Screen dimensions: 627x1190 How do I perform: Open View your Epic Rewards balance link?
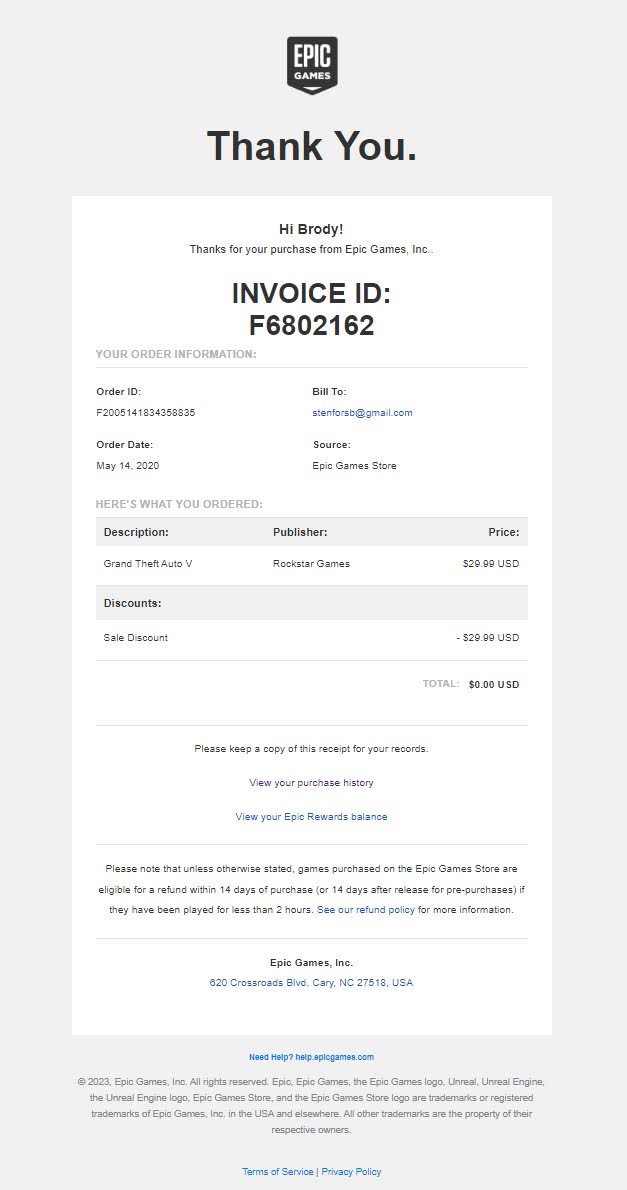click(311, 817)
